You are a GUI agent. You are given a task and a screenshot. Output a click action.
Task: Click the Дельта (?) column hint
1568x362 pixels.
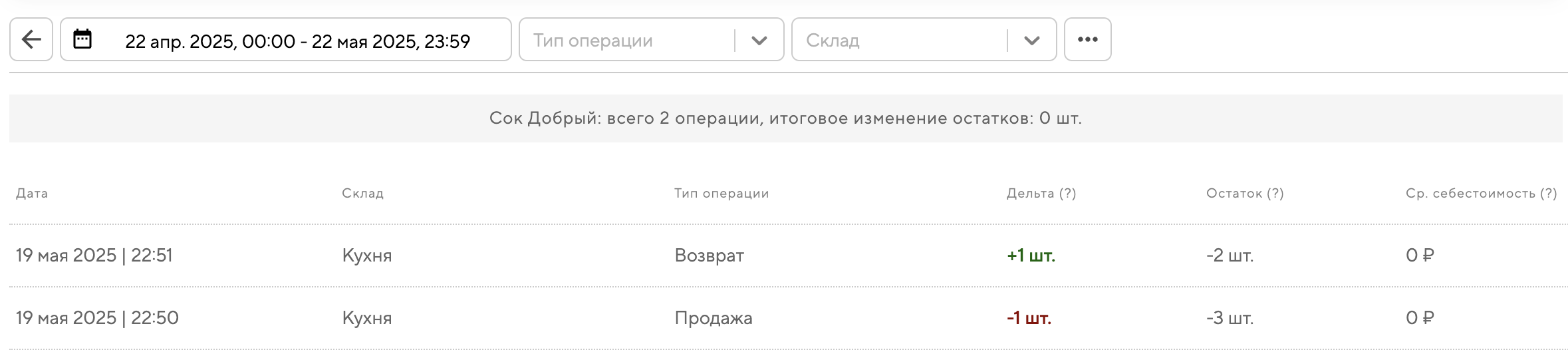point(1067,194)
